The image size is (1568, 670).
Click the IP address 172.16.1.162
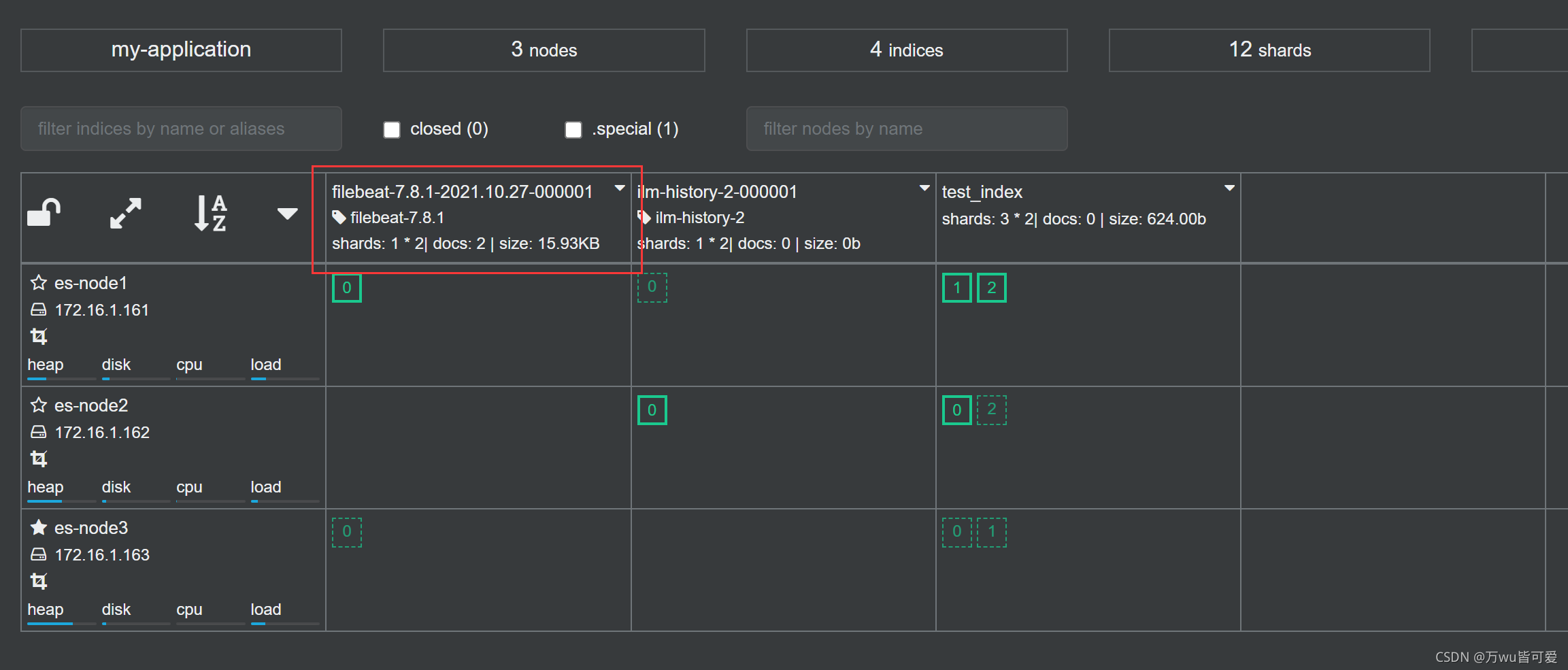(102, 433)
